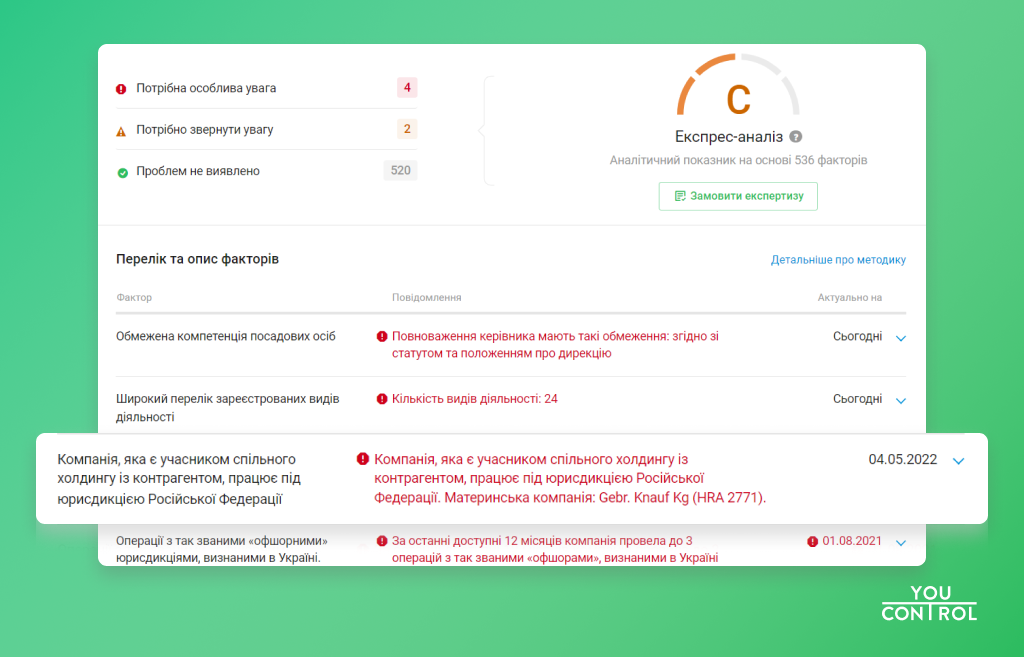1024x657 pixels.
Task: Select the count badge showing 2
Action: pyautogui.click(x=407, y=129)
